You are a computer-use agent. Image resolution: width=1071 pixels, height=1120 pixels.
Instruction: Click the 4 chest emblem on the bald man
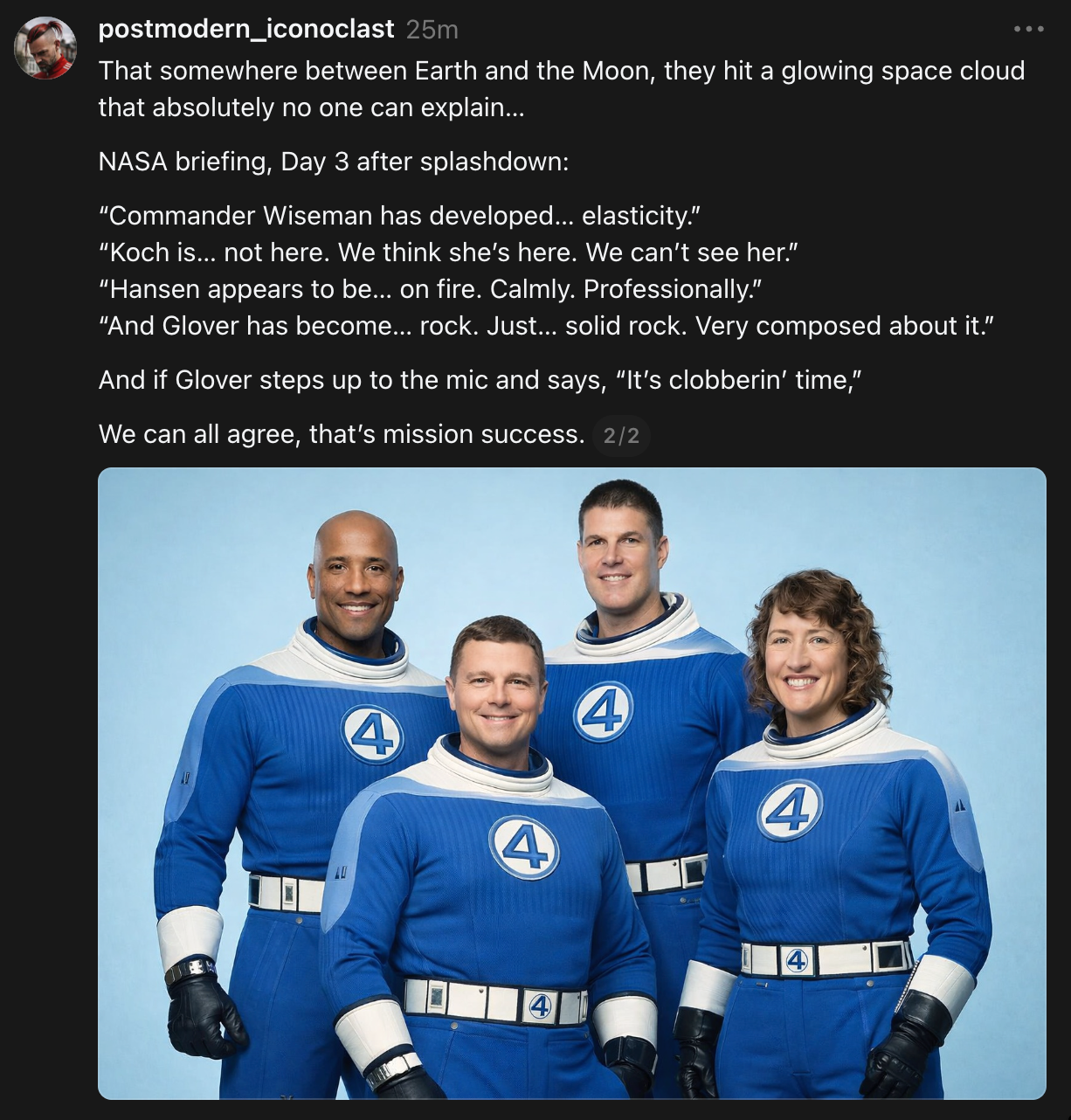pyautogui.click(x=372, y=735)
